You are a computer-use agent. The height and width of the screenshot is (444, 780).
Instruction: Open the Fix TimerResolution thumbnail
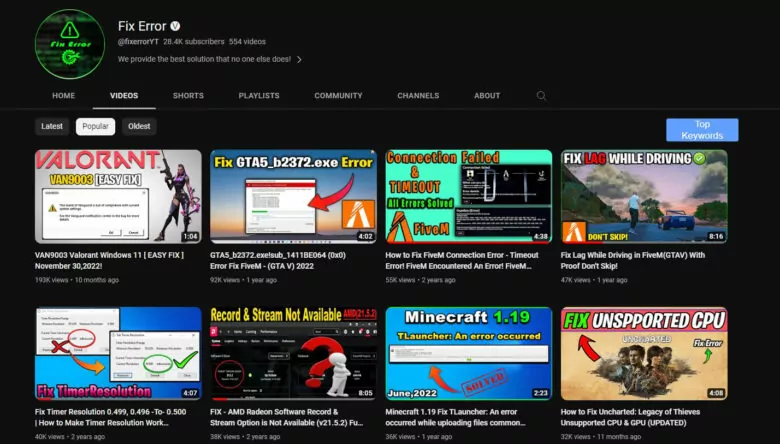tap(118, 354)
